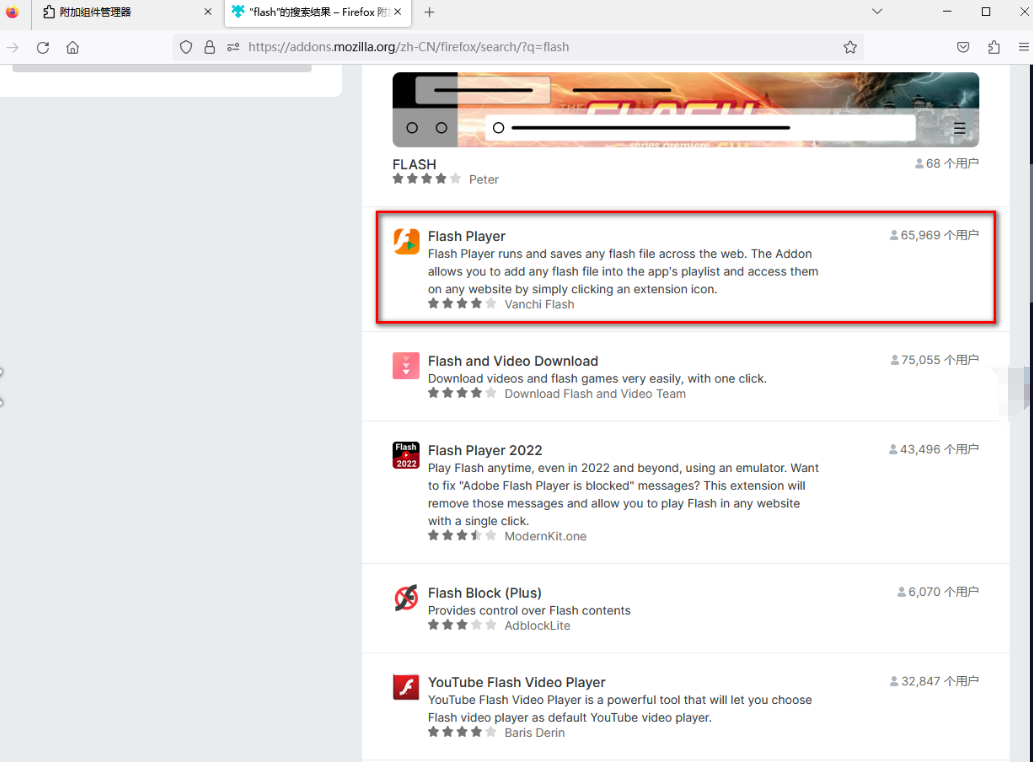This screenshot has height=762, width=1033.
Task: Close the 附加组件管理器 tab
Action: [208, 12]
